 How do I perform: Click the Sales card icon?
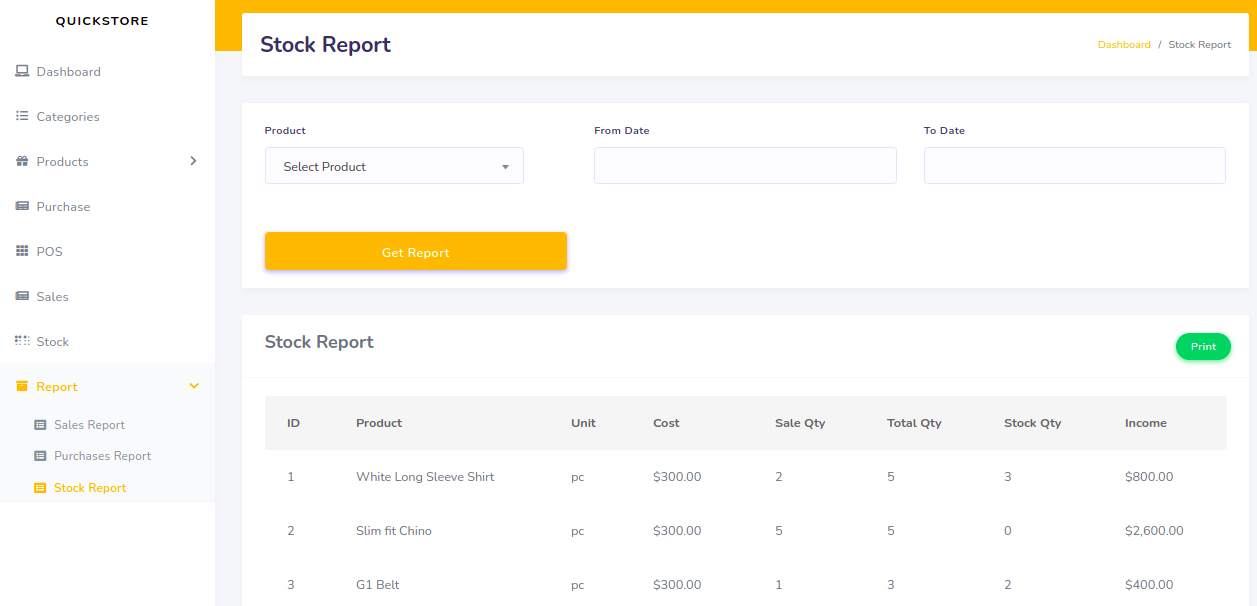22,297
